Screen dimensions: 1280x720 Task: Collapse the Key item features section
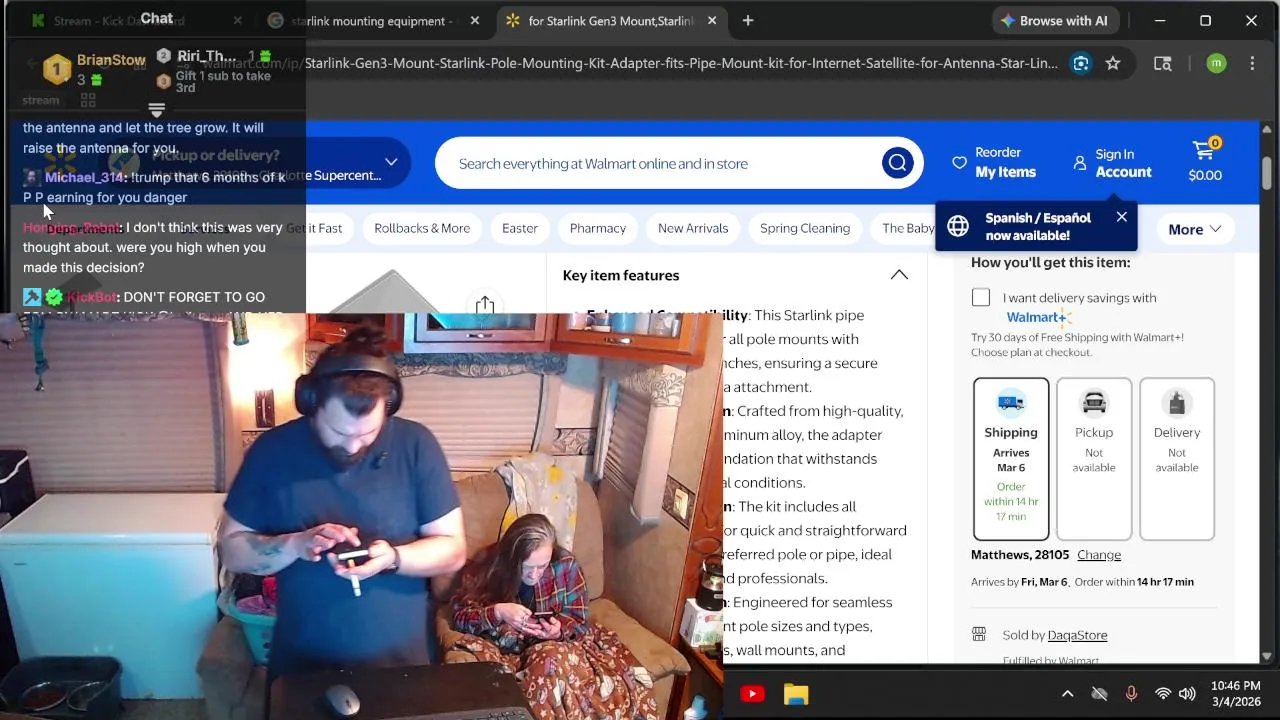(899, 275)
